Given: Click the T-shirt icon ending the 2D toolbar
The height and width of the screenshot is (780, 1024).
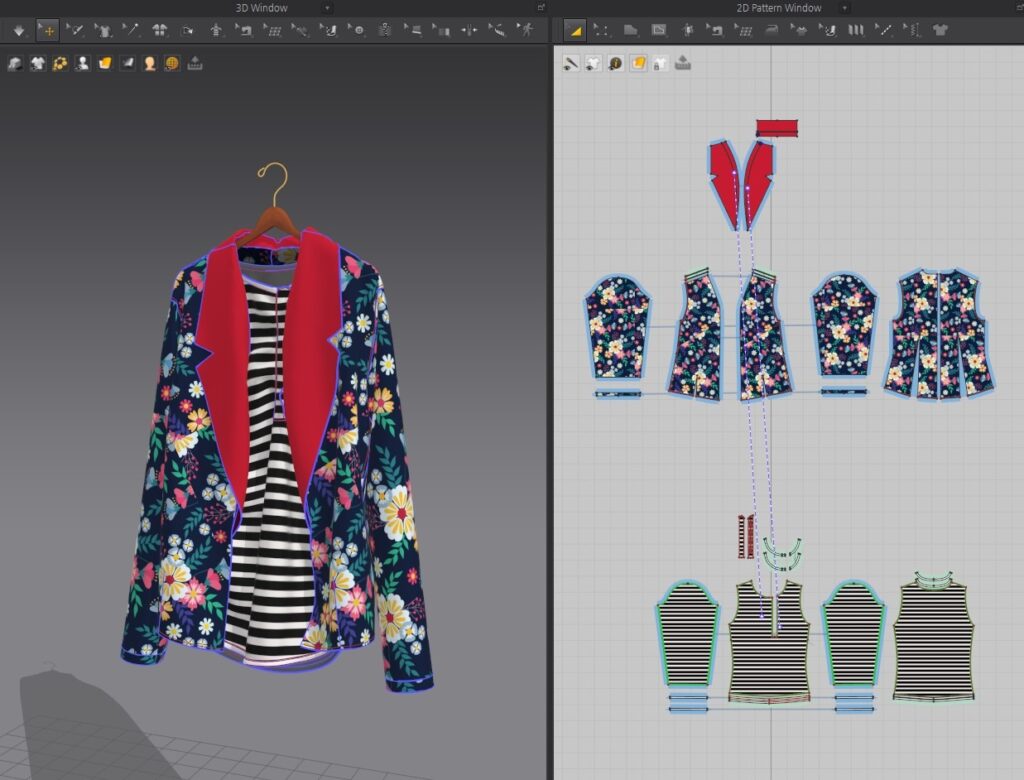Looking at the screenshot, I should (939, 31).
